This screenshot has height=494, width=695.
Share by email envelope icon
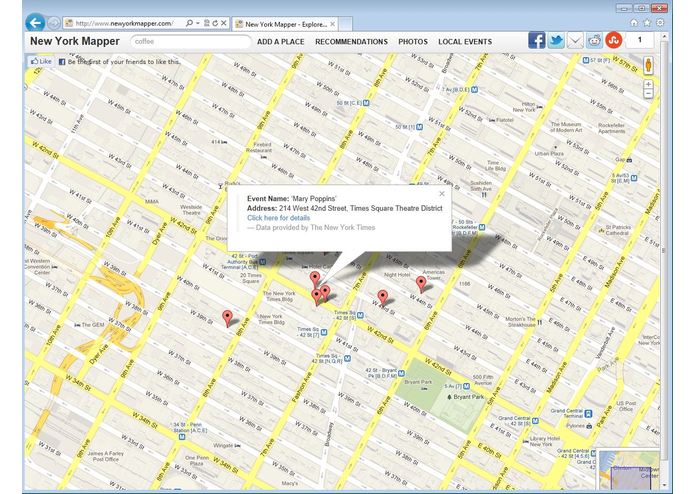(575, 41)
